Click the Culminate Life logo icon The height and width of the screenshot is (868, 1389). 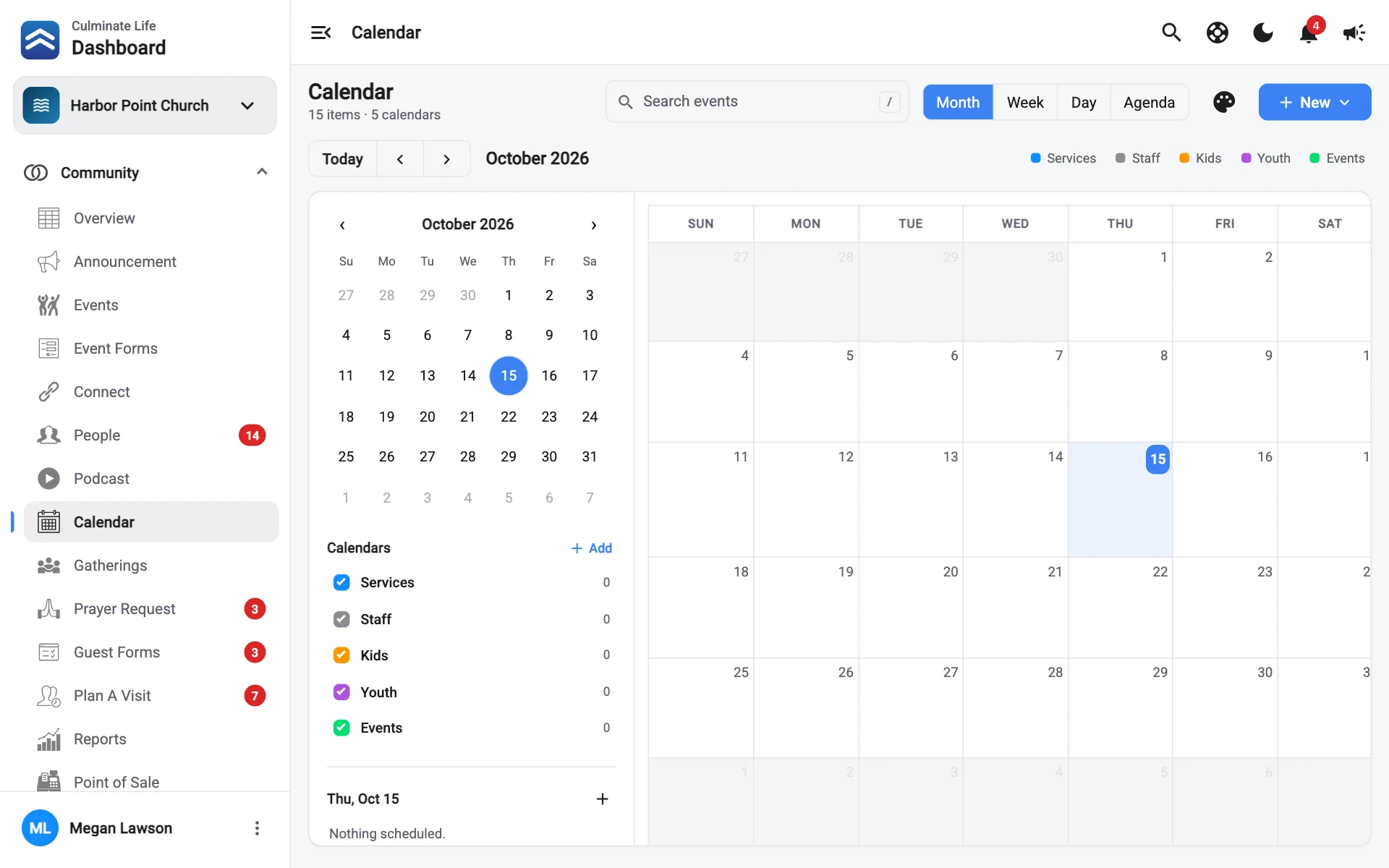pyautogui.click(x=40, y=40)
